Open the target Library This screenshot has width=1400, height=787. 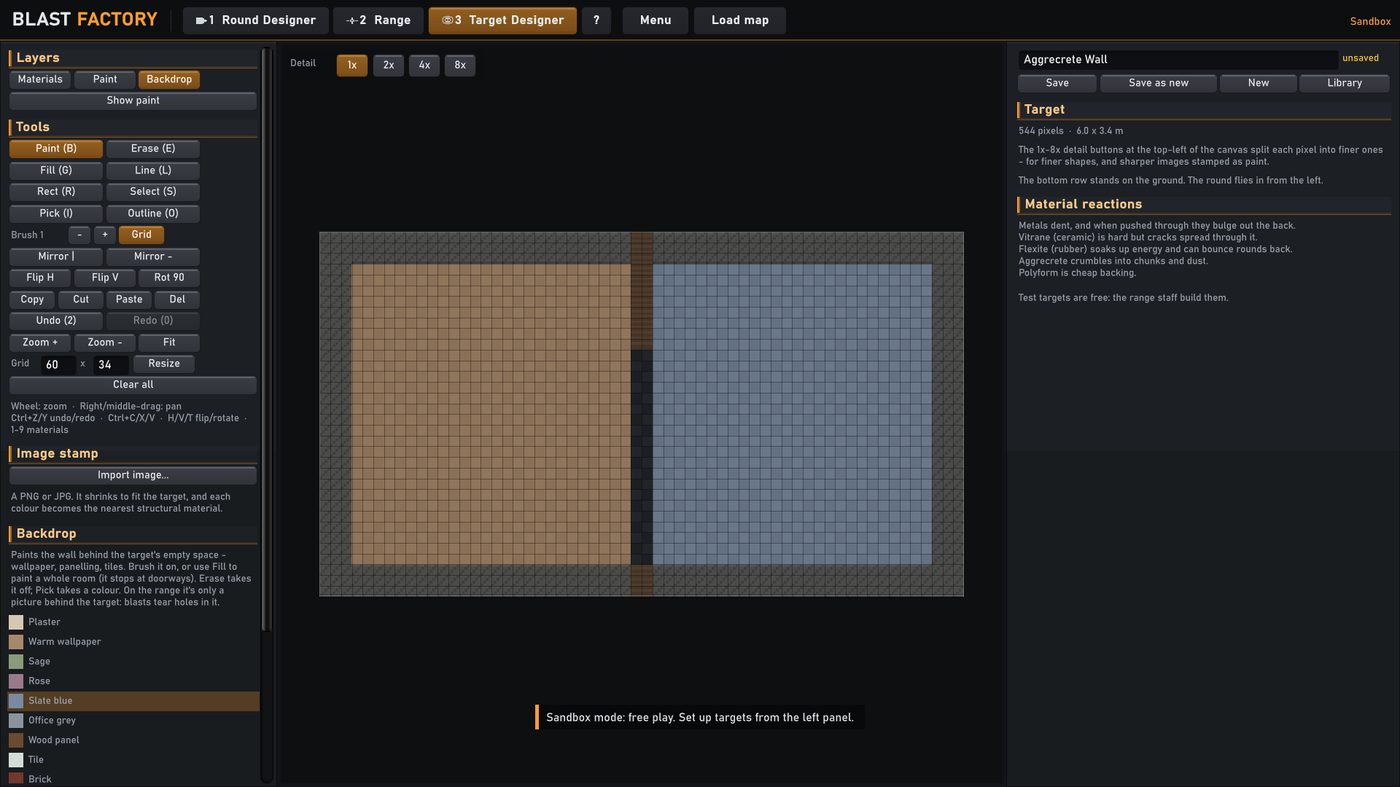(x=1344, y=83)
